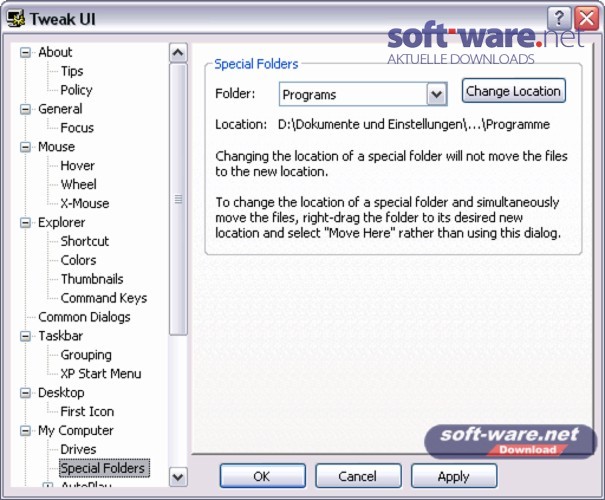Select Tips in the tree
The image size is (605, 500).
[72, 71]
